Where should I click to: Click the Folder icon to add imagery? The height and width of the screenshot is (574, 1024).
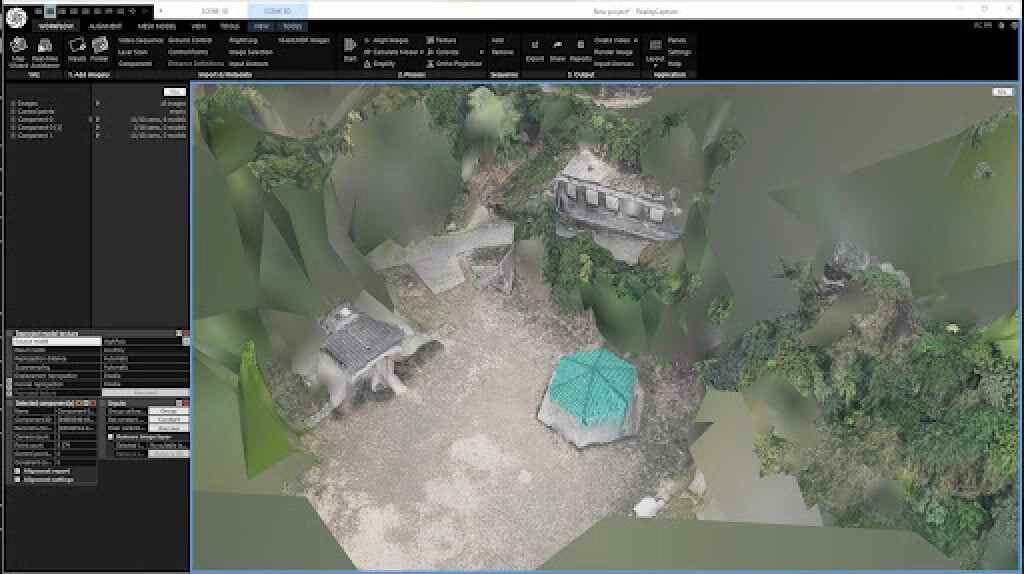click(x=99, y=51)
